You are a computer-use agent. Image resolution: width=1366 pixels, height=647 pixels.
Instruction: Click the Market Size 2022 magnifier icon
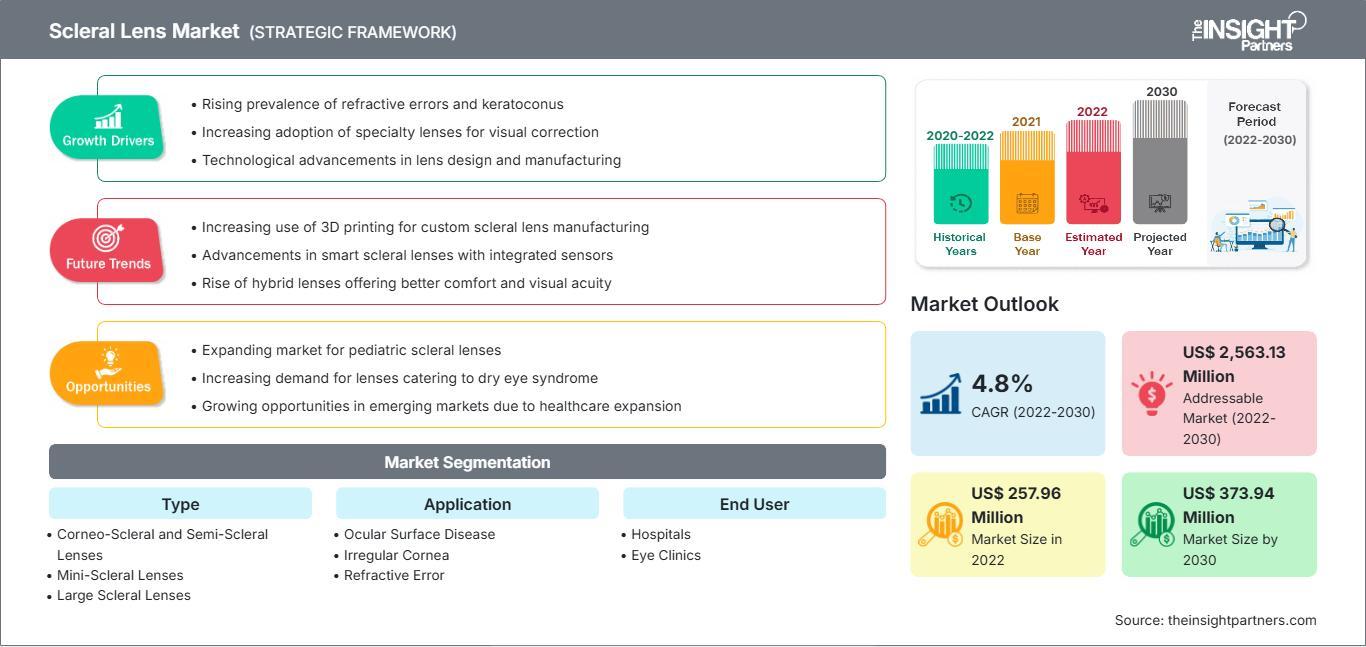pyautogui.click(x=940, y=524)
